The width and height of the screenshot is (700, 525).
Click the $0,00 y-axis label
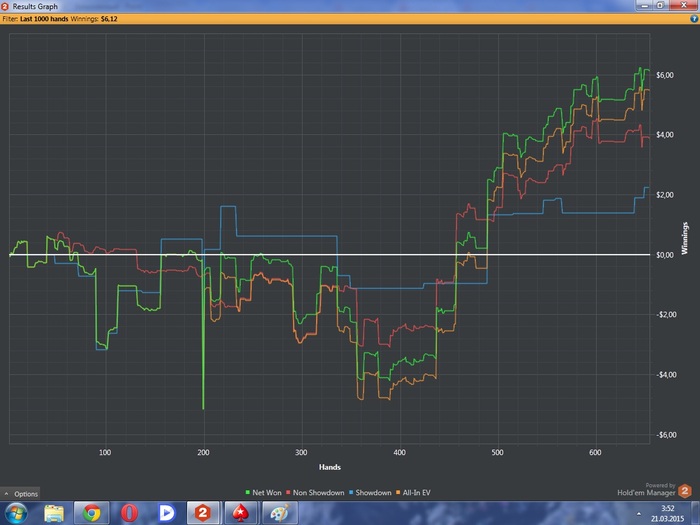tap(665, 255)
